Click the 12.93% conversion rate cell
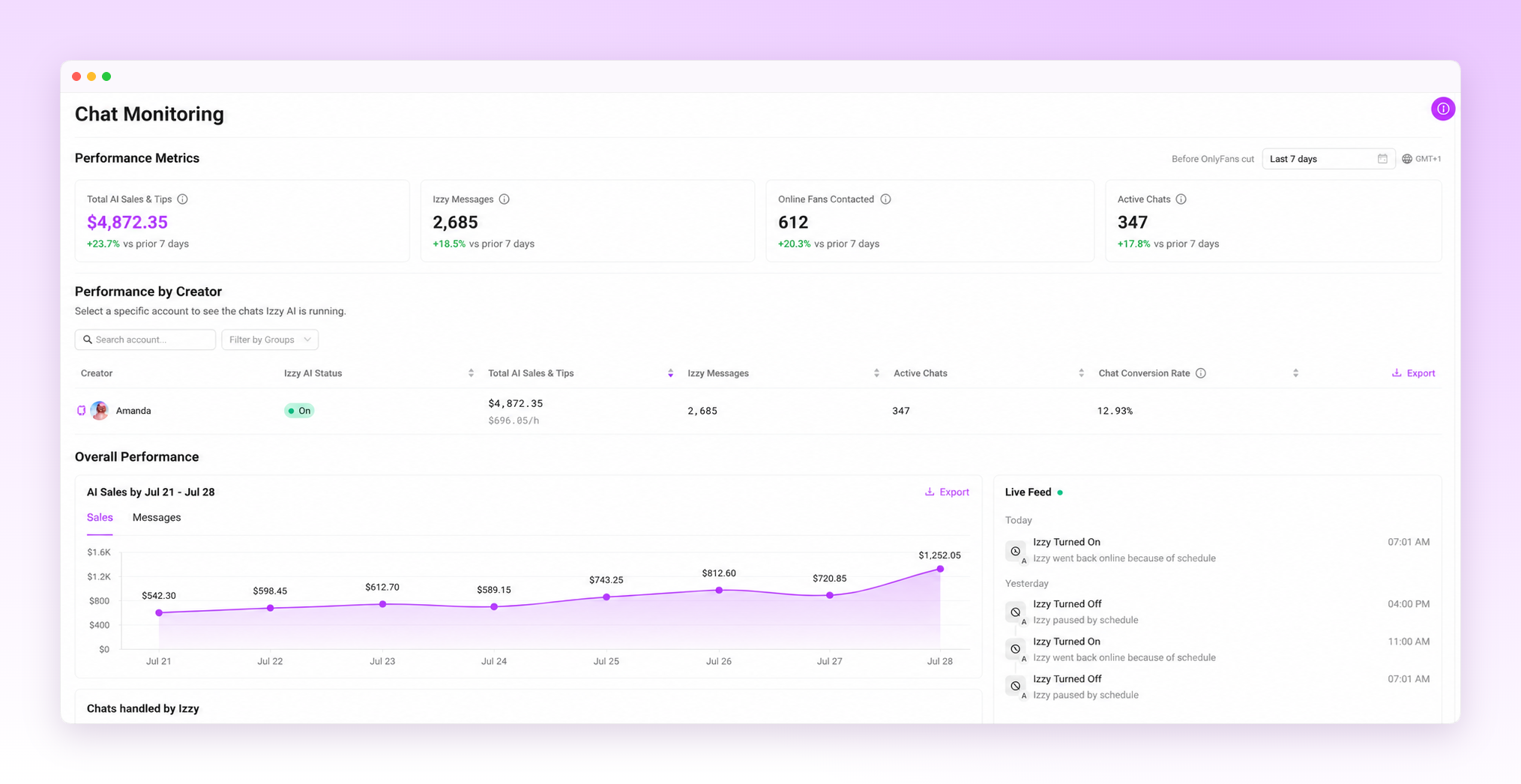 point(1115,411)
